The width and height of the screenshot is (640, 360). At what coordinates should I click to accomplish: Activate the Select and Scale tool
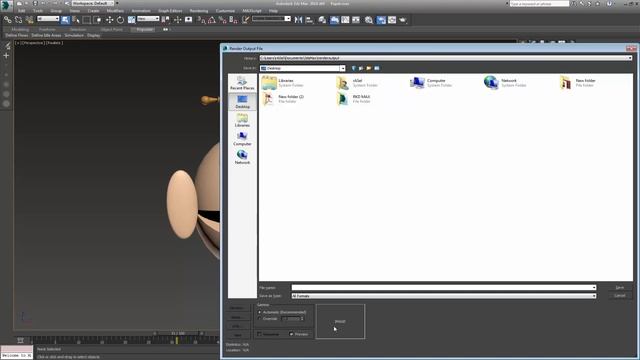click(x=131, y=20)
